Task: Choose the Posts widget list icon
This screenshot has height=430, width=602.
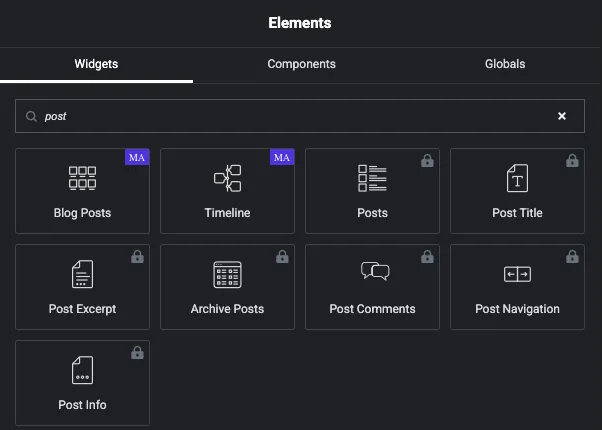Action: pyautogui.click(x=372, y=178)
